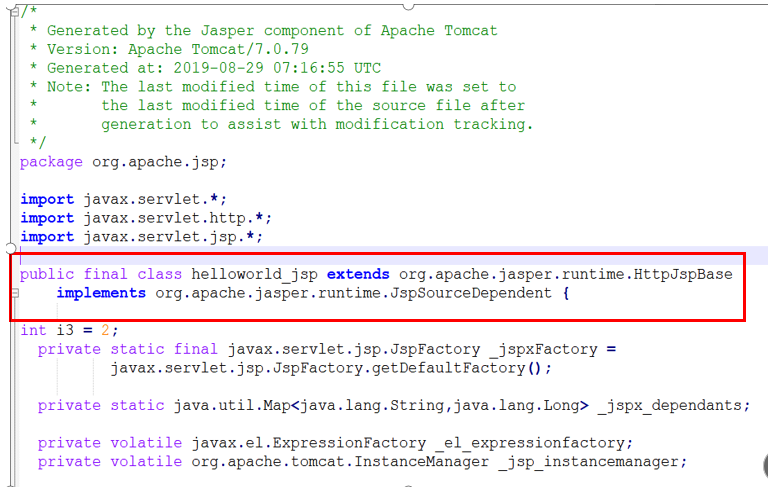Click 'java.util.Map<java.lang.String,java.lang.Long>' type

[x=381, y=406]
